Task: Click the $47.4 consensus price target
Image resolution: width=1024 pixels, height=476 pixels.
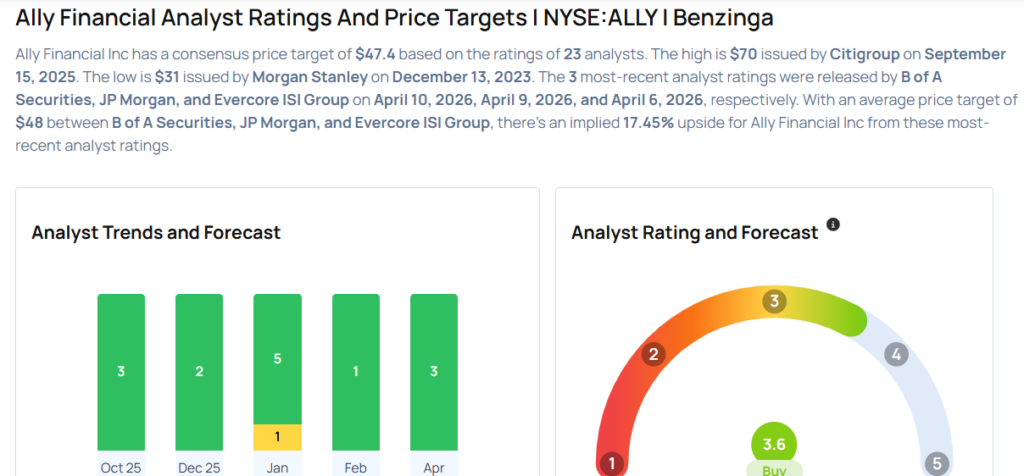Action: pos(375,51)
